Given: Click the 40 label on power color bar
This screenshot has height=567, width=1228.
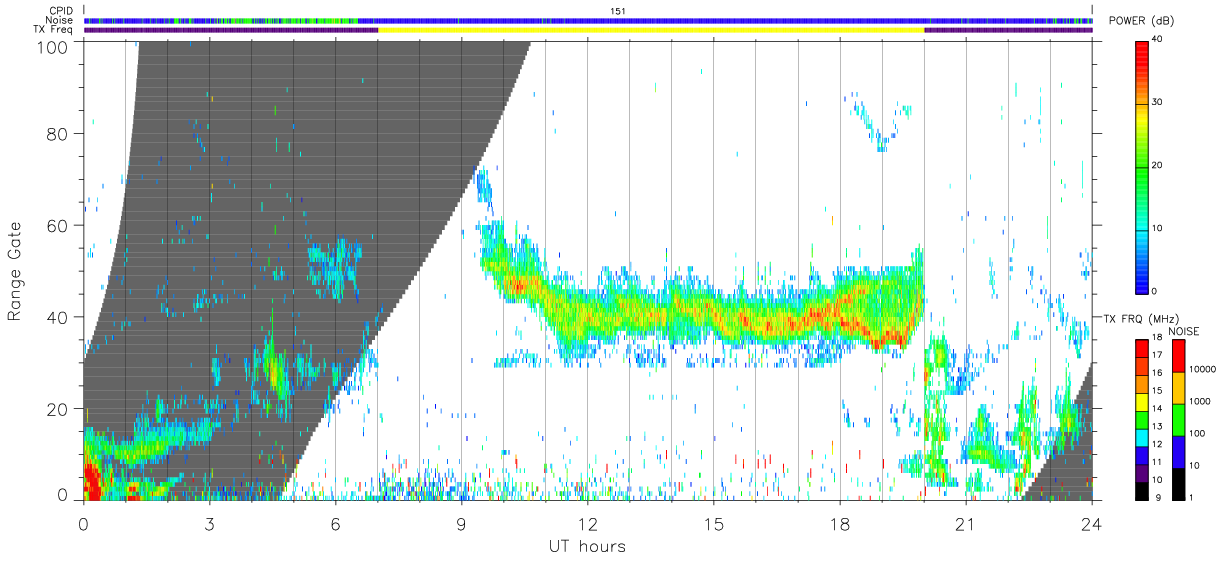Looking at the screenshot, I should [x=1159, y=40].
